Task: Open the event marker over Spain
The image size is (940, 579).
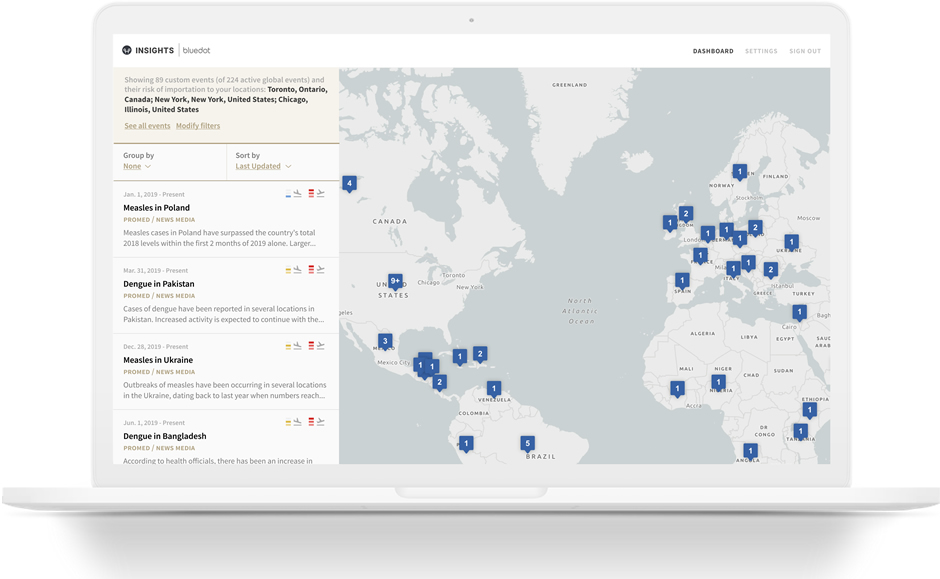Action: [x=682, y=280]
